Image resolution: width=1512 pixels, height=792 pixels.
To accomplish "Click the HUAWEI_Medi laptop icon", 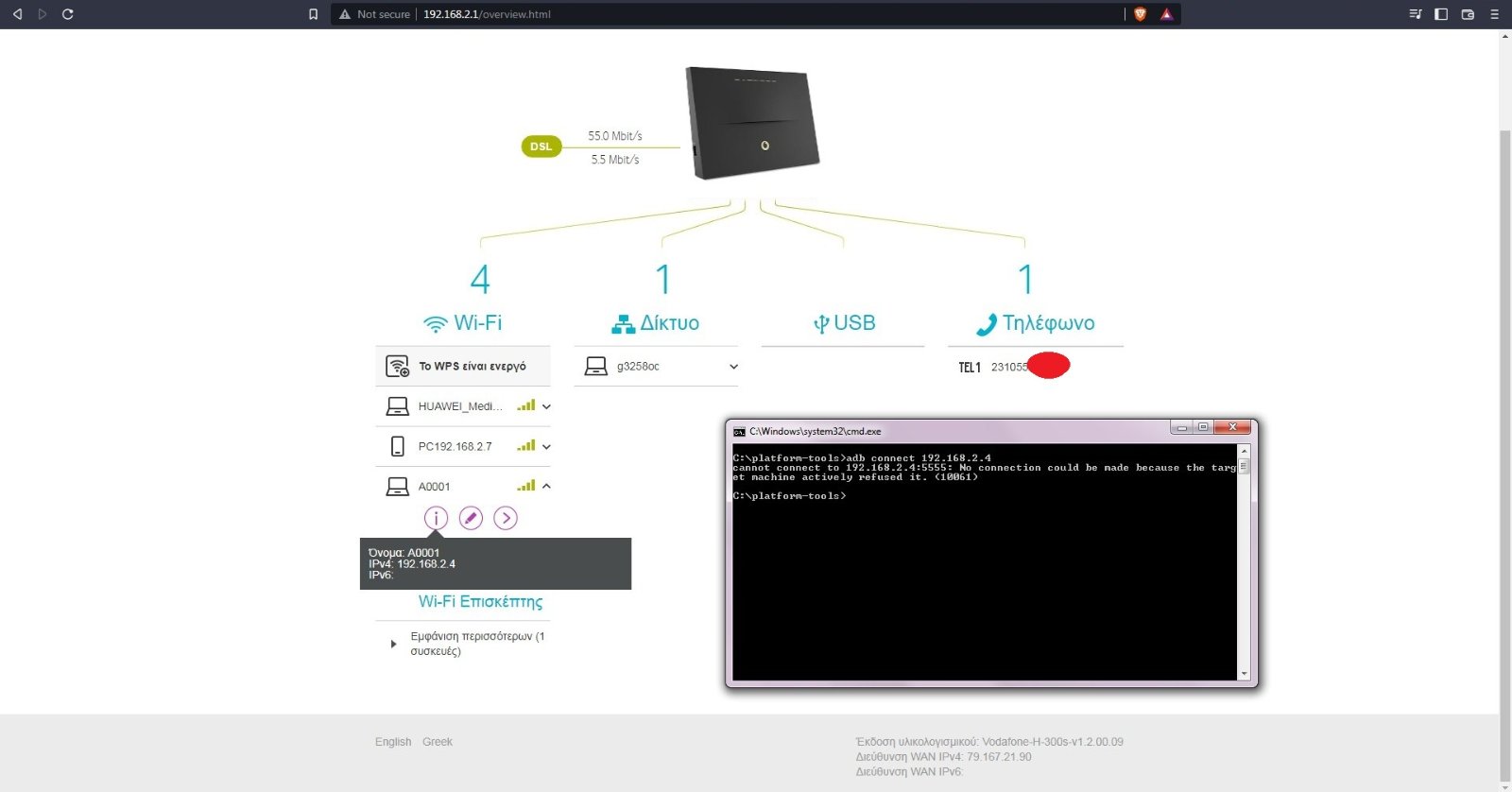I will (397, 406).
